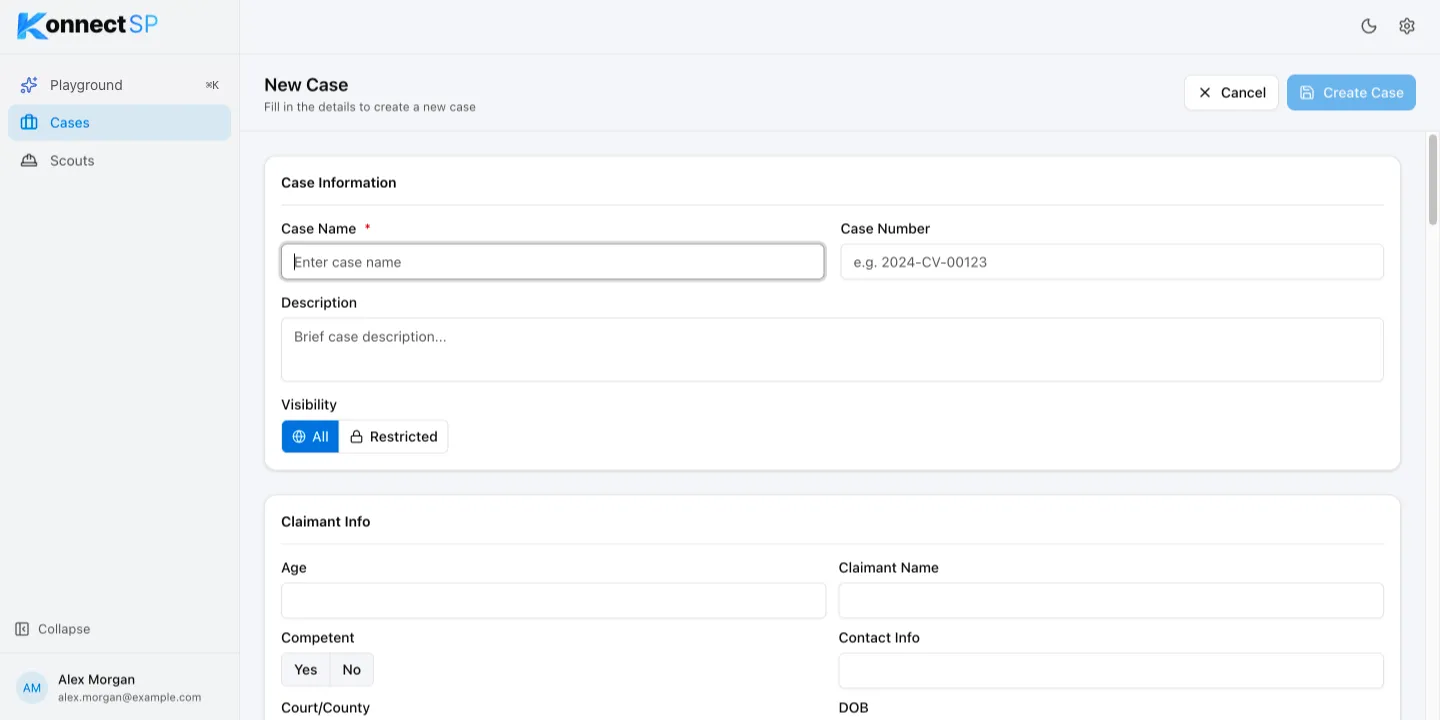Click the Scouts helmet icon
This screenshot has height=720, width=1440.
pos(29,161)
